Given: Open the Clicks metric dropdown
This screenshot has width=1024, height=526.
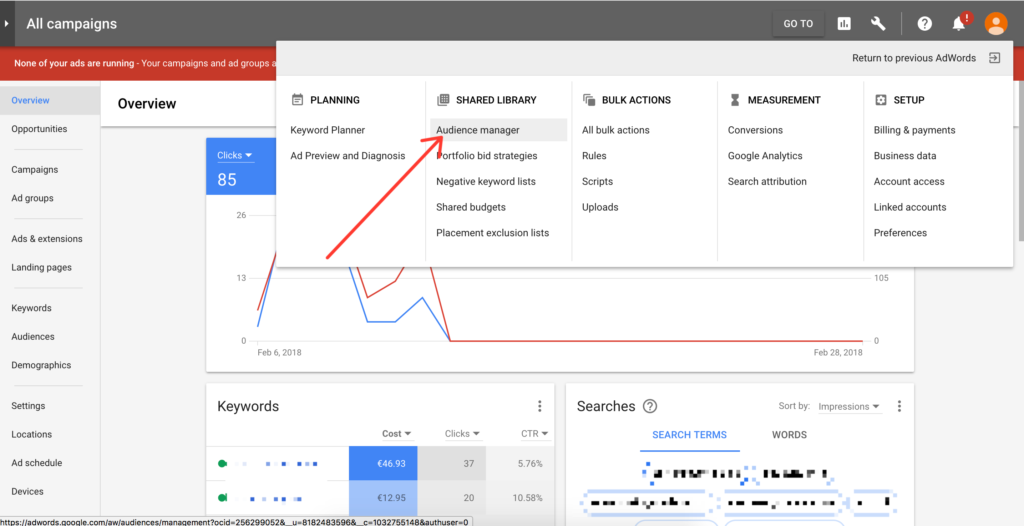Looking at the screenshot, I should pos(235,155).
